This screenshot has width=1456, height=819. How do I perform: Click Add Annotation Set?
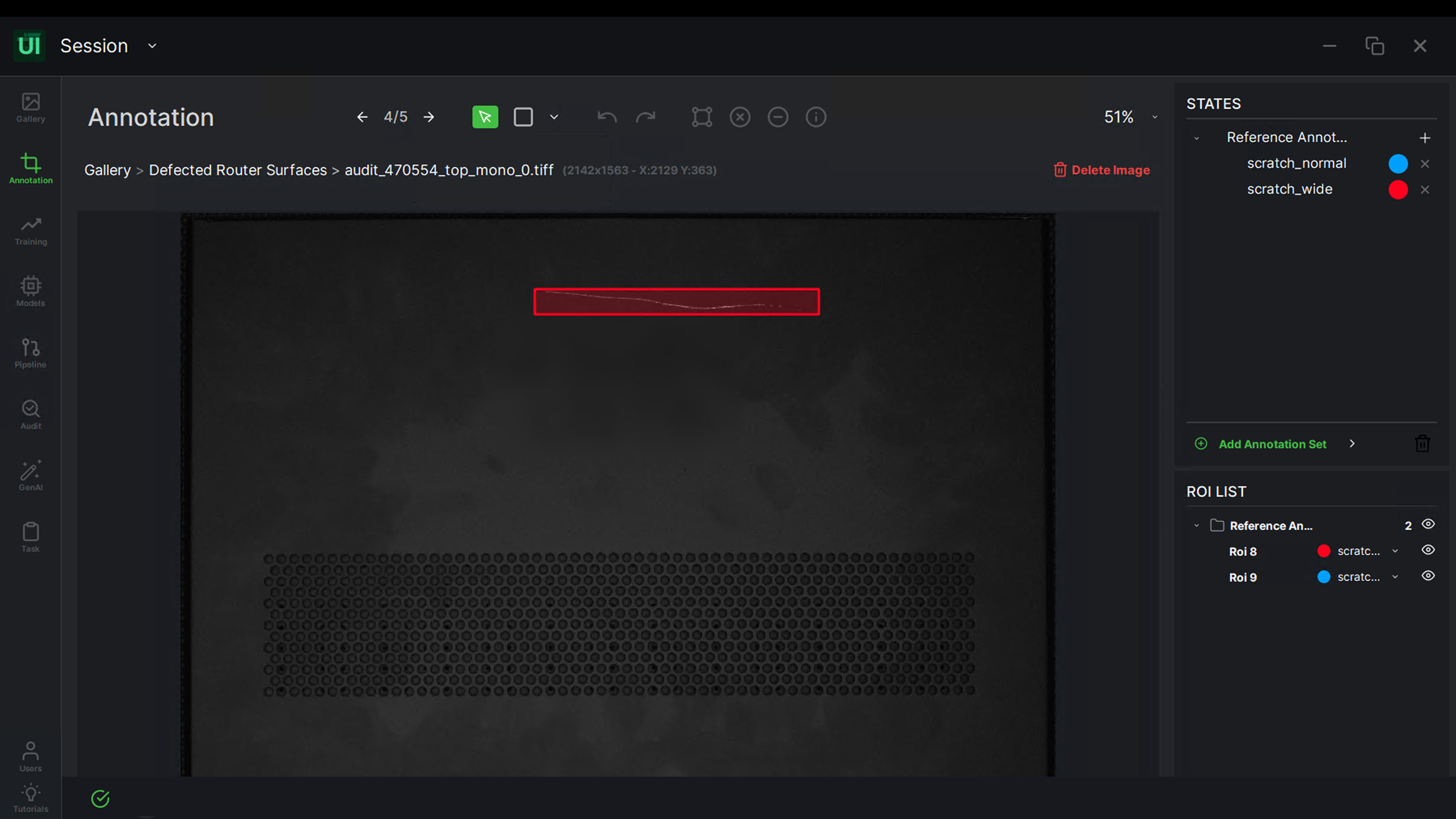tap(1272, 444)
